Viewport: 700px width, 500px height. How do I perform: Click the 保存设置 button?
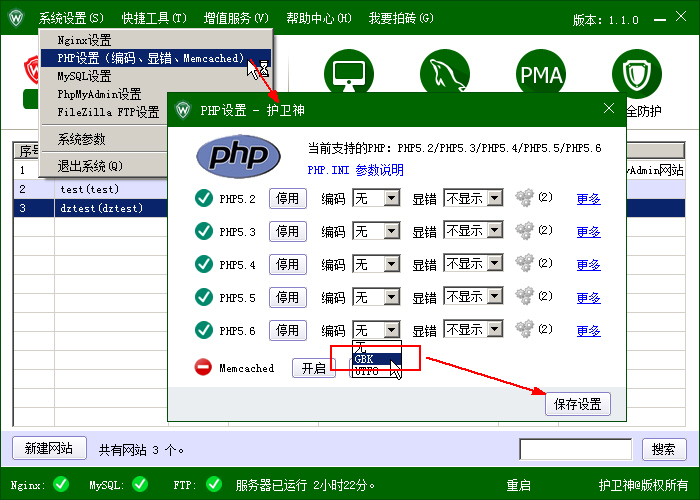point(578,404)
